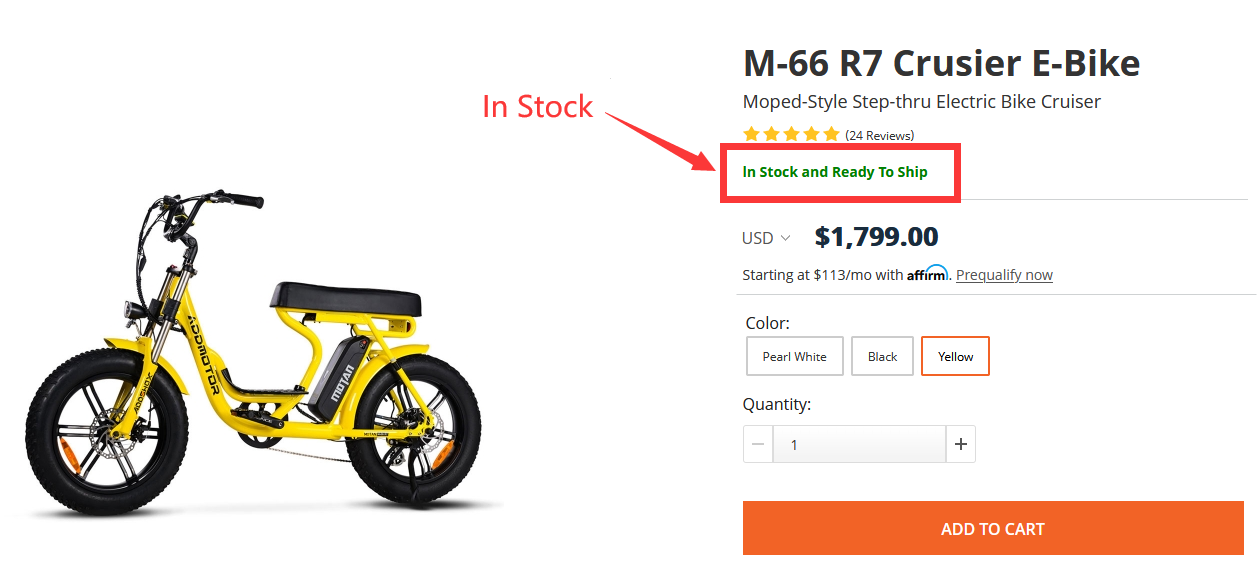Click the M-66 R7 Crusier E-Bike title
The height and width of the screenshot is (561, 1258).
(x=941, y=64)
